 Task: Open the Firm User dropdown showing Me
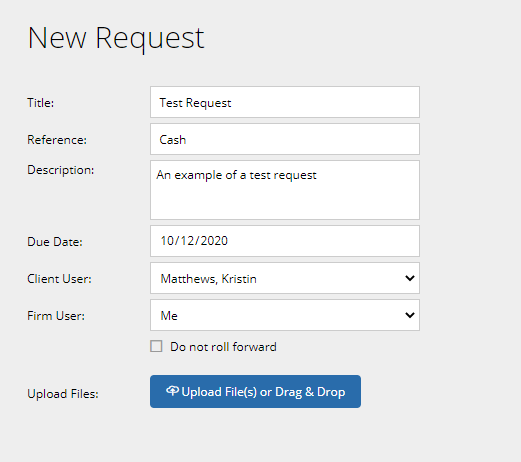point(285,315)
